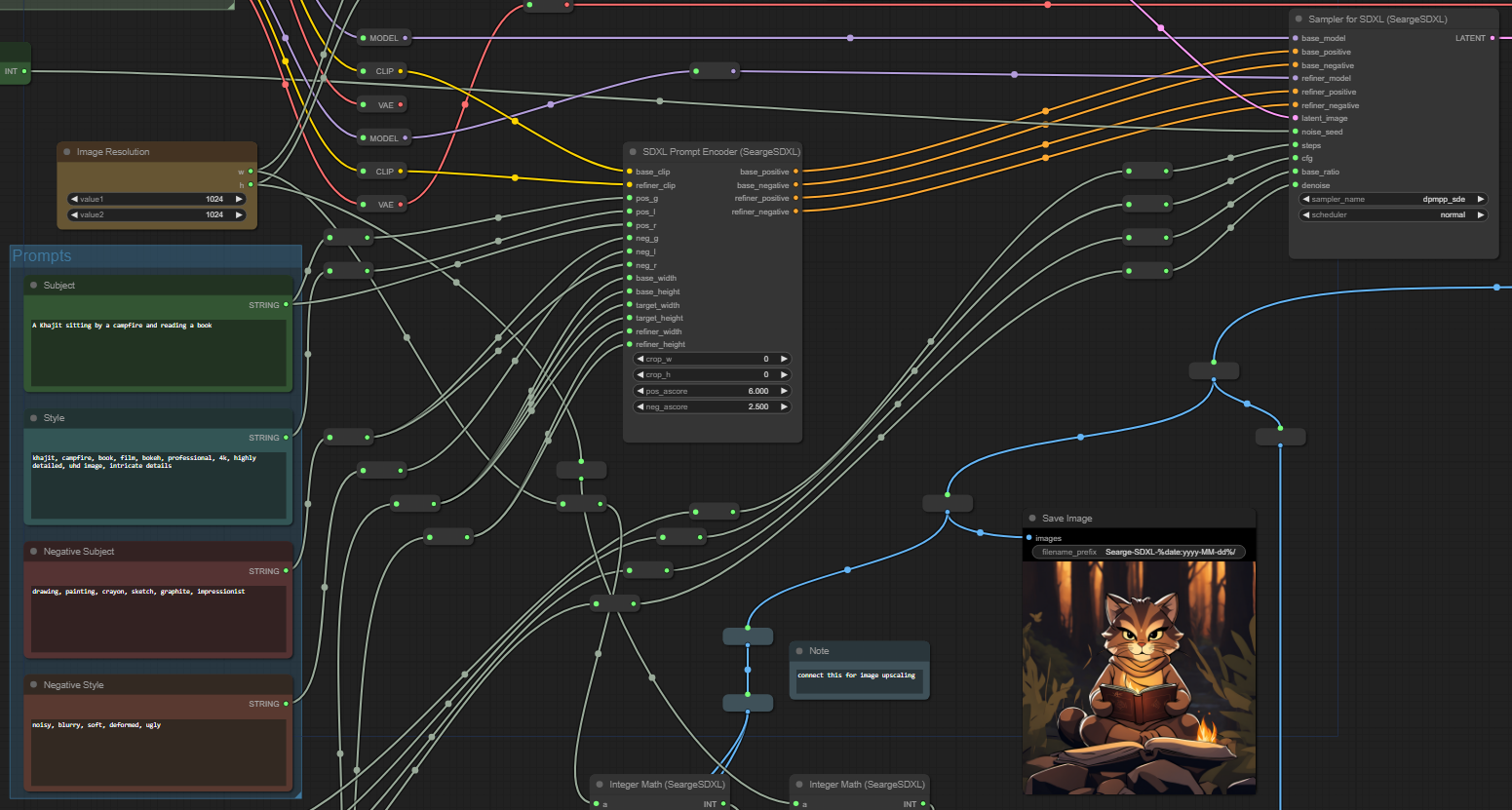Screen dimensions: 1512x810
Task: Click the collapse dot on the Subject node
Action: pyautogui.click(x=34, y=286)
